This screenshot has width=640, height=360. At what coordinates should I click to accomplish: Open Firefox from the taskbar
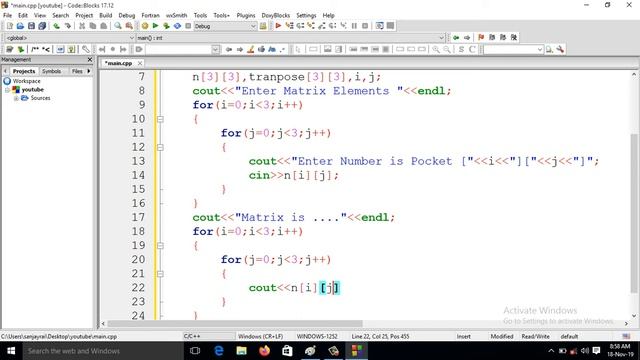pyautogui.click(x=264, y=351)
